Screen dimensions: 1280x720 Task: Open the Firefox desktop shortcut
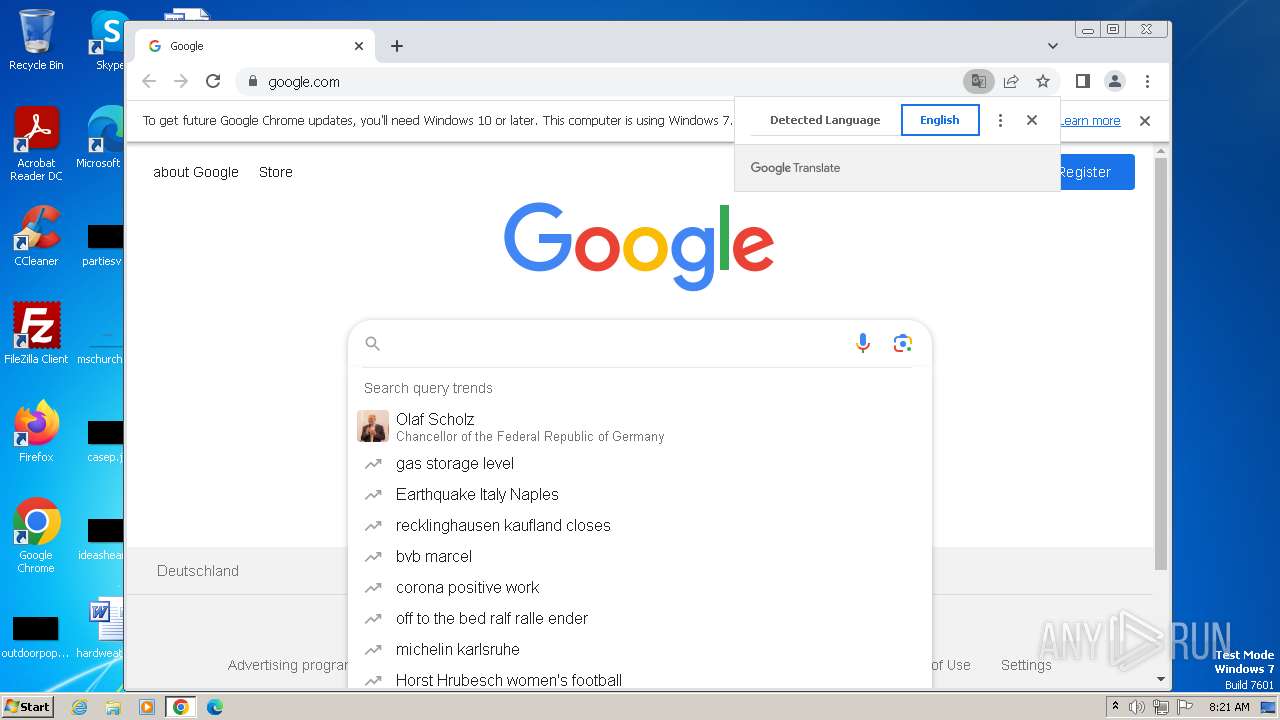pos(36,431)
